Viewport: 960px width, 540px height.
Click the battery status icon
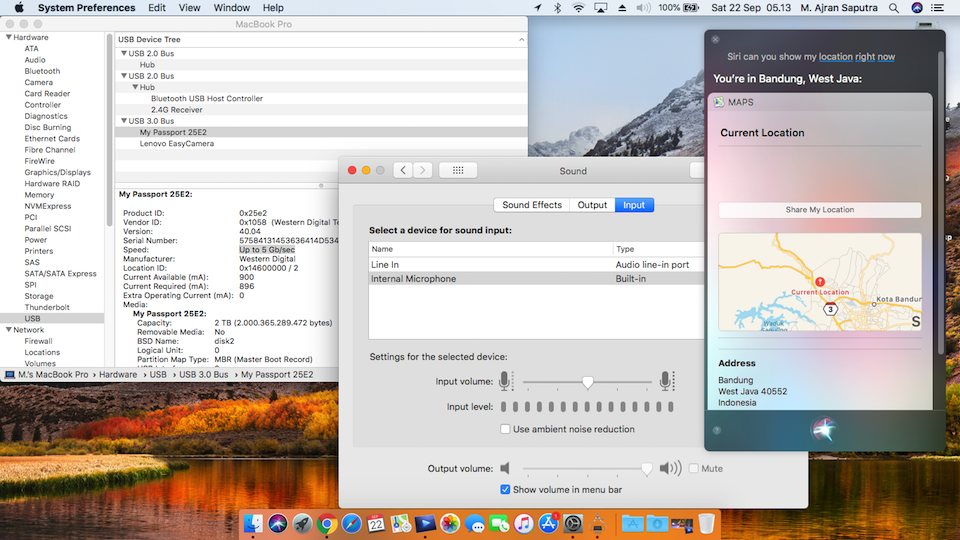[691, 8]
